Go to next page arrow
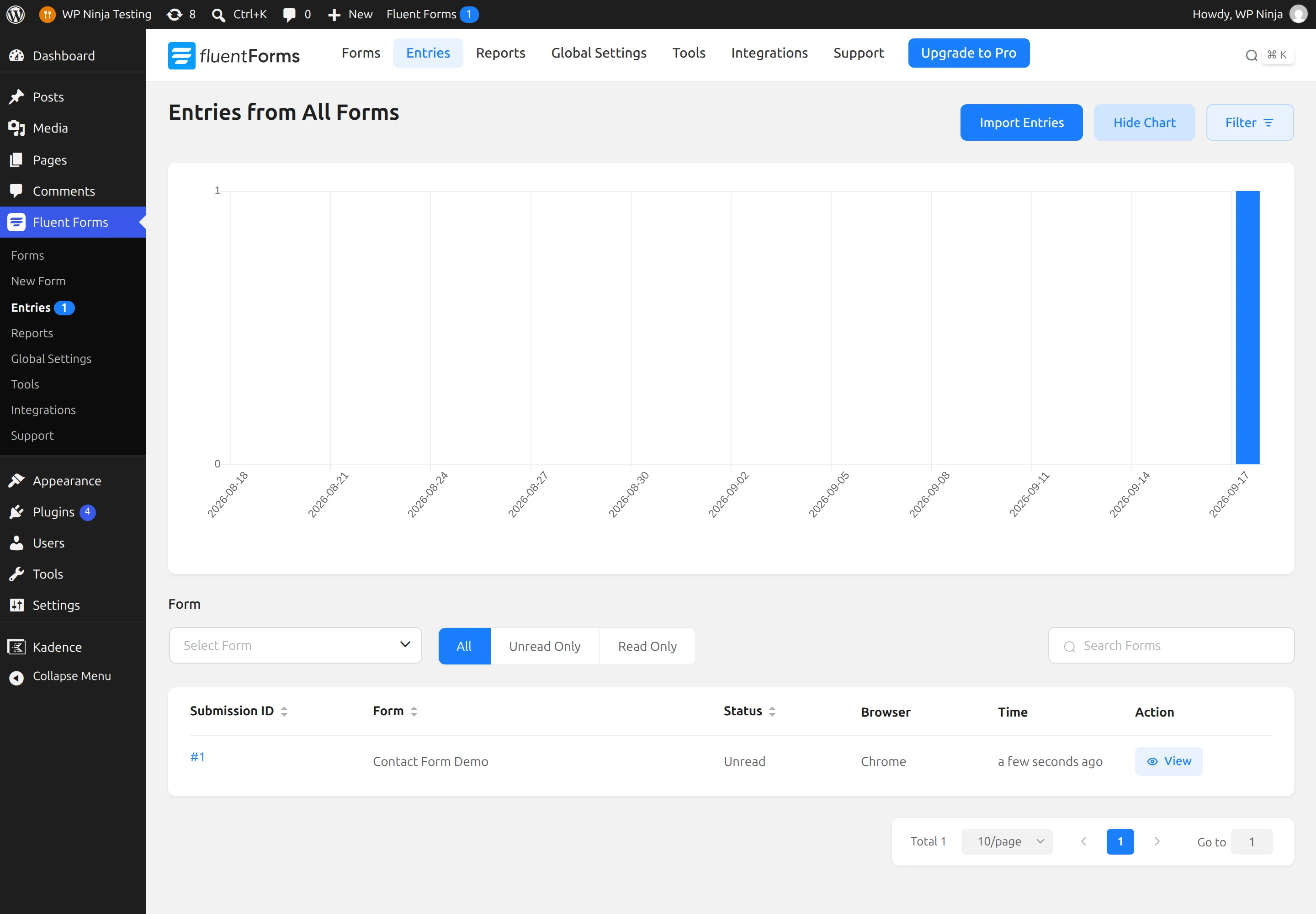 (1157, 841)
